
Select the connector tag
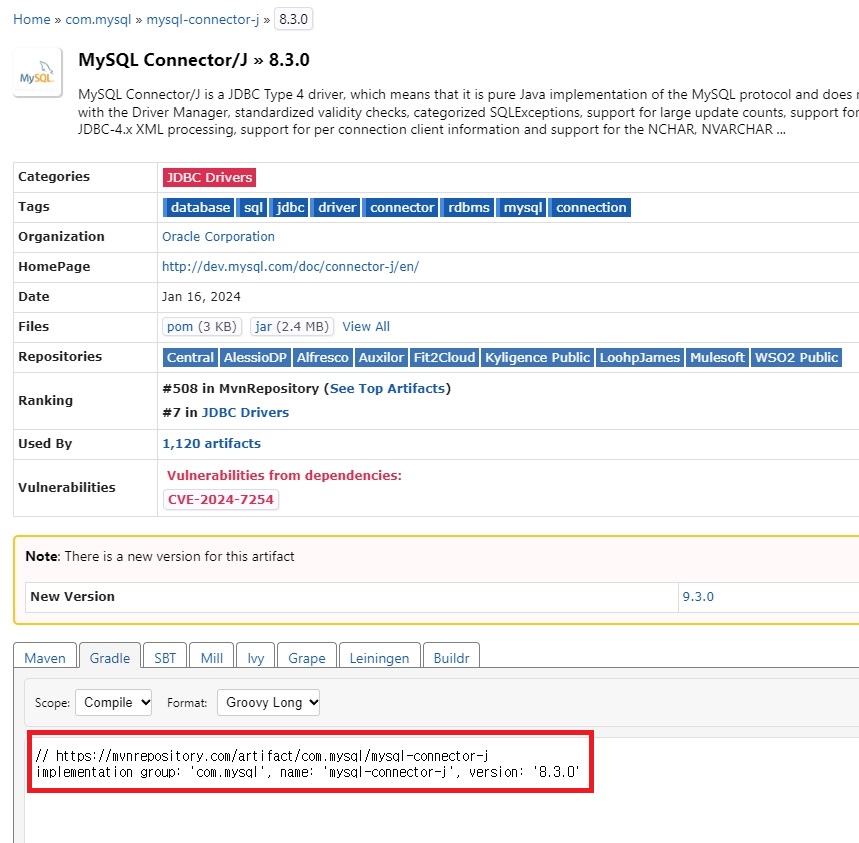[401, 208]
